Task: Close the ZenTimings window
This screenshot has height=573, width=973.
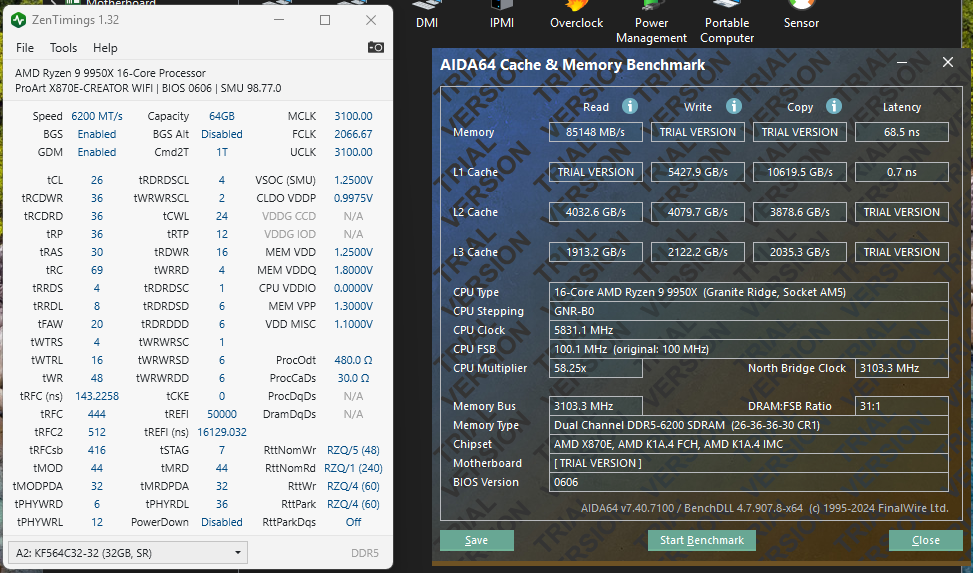Action: tap(371, 20)
